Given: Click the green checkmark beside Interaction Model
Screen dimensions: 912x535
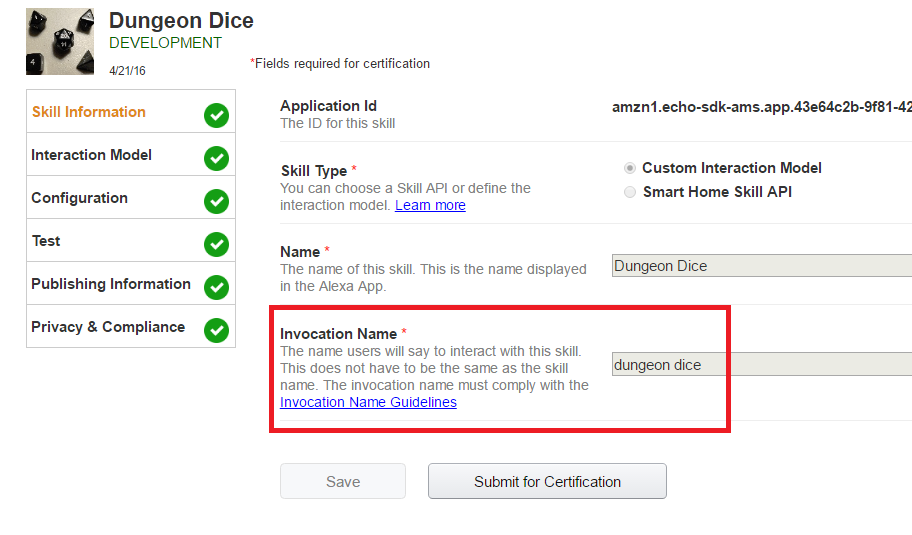Looking at the screenshot, I should coord(216,158).
